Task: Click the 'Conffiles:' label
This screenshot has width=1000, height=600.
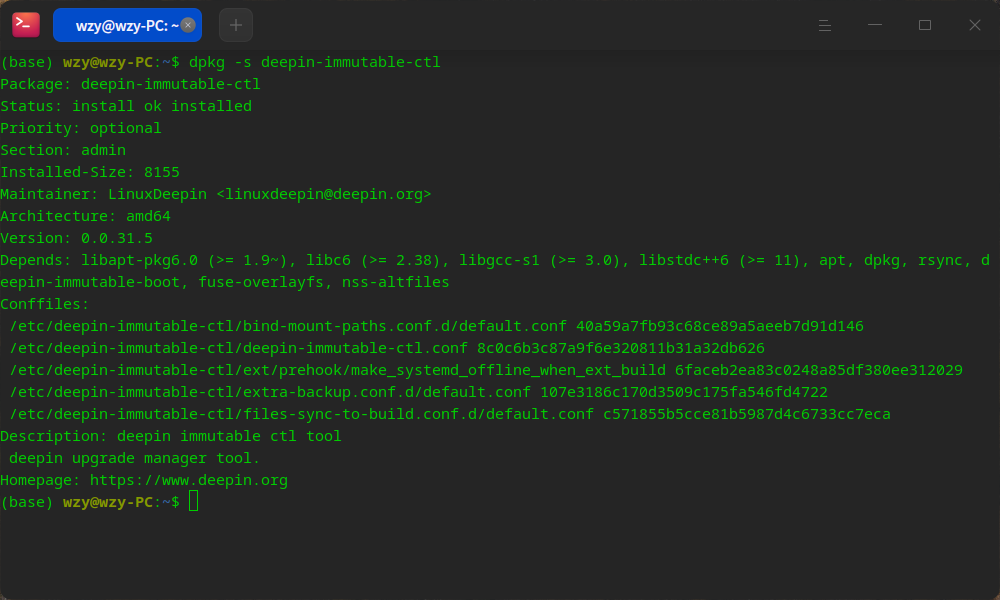Action: [x=45, y=304]
